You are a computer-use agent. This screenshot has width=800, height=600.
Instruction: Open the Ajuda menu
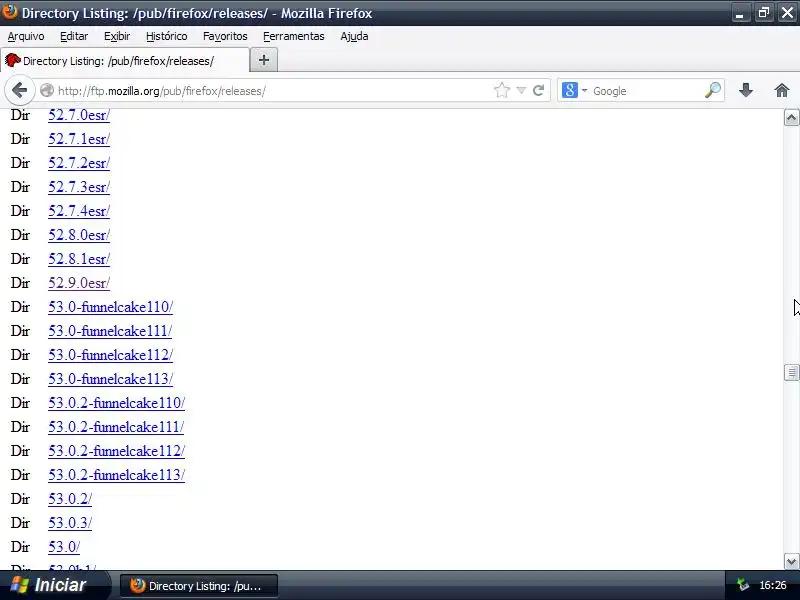[x=354, y=36]
